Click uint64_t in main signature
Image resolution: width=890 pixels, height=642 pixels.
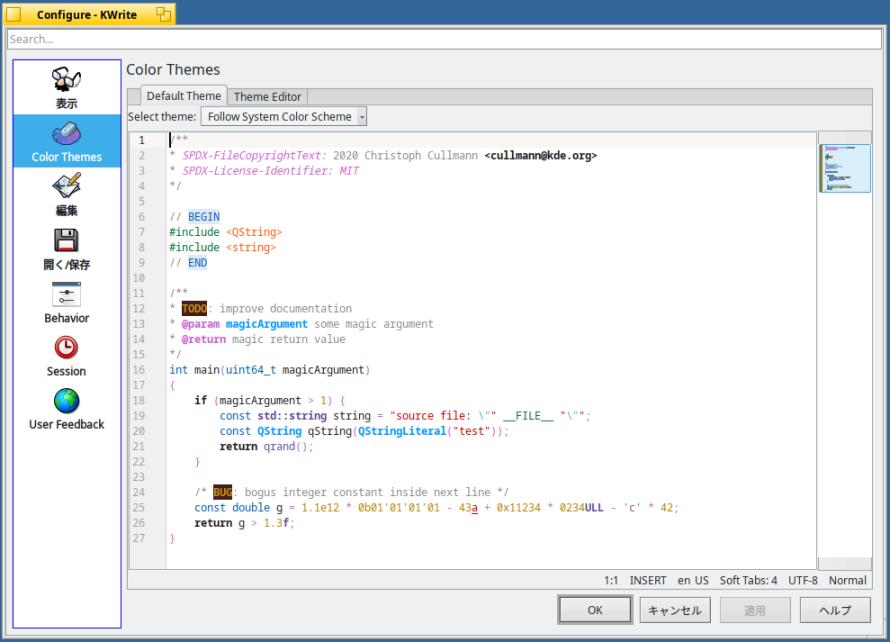pos(251,370)
